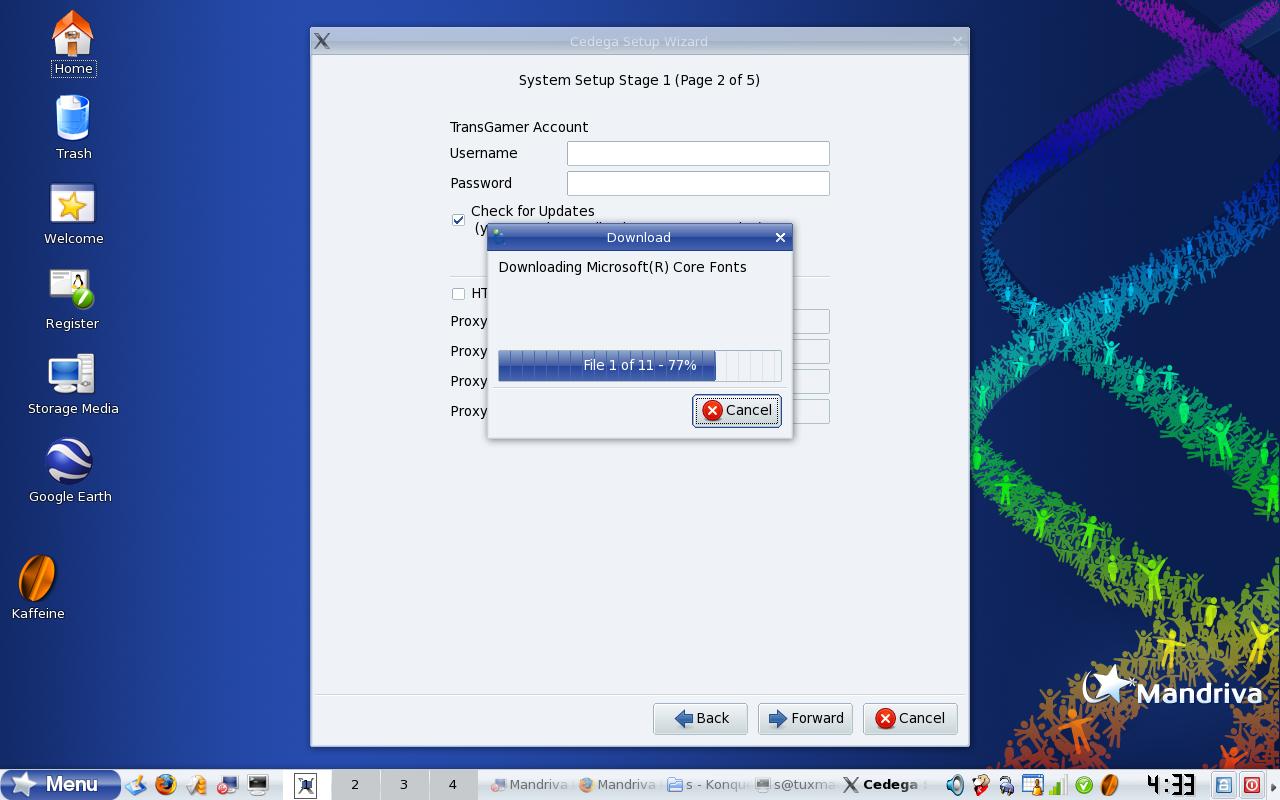Click the 4:33 panel clock
The width and height of the screenshot is (1280, 800).
(1170, 784)
